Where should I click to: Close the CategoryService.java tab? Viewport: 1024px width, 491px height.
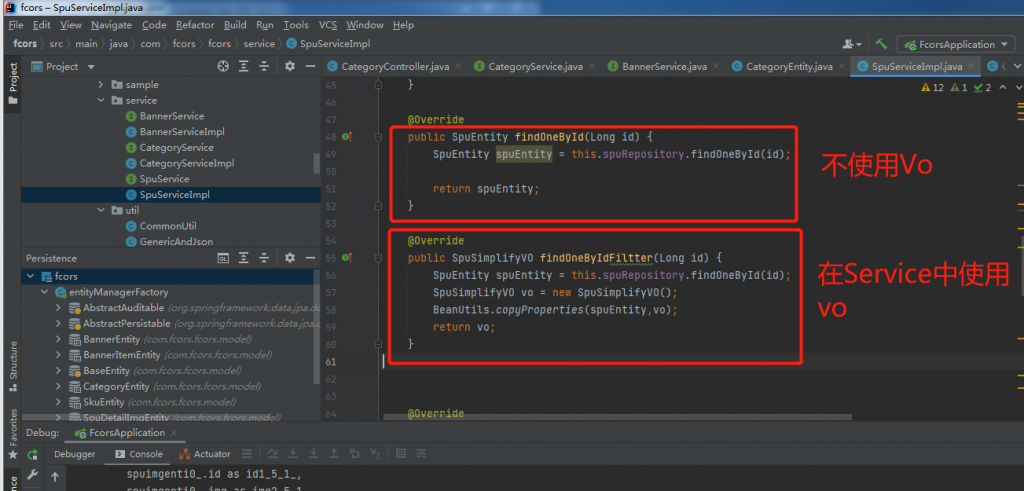coord(591,67)
